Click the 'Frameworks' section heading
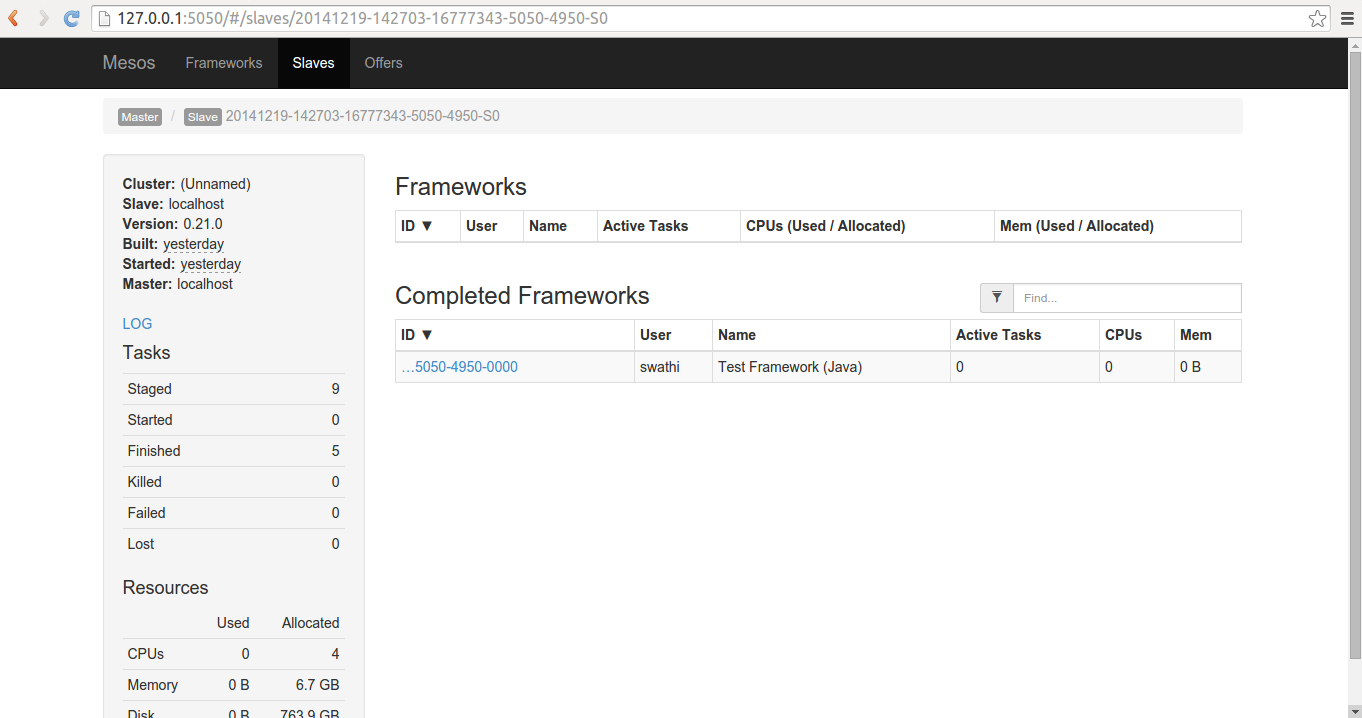 461,187
